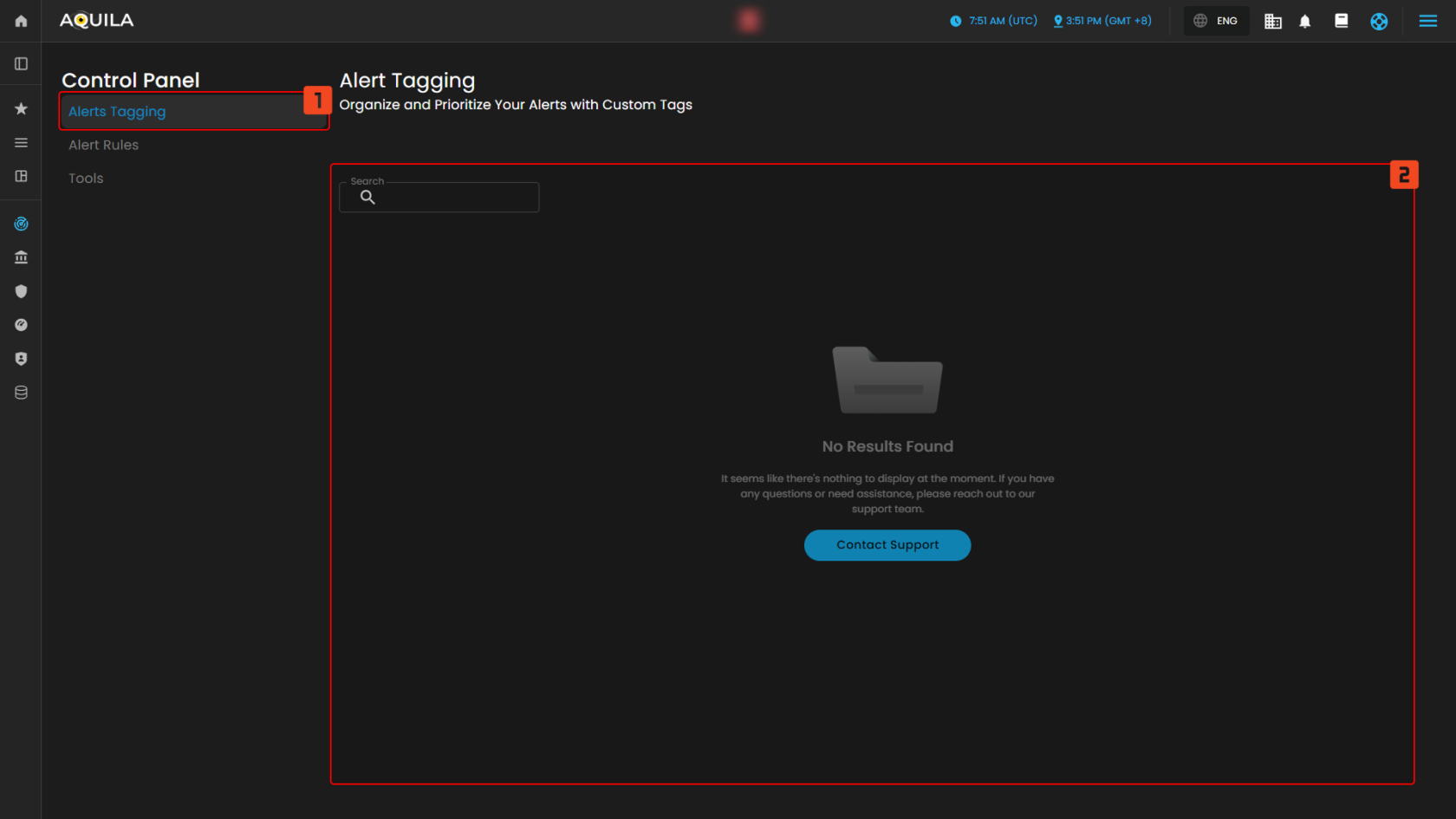1456x819 pixels.
Task: Click the UTC time display link
Action: pyautogui.click(x=993, y=20)
